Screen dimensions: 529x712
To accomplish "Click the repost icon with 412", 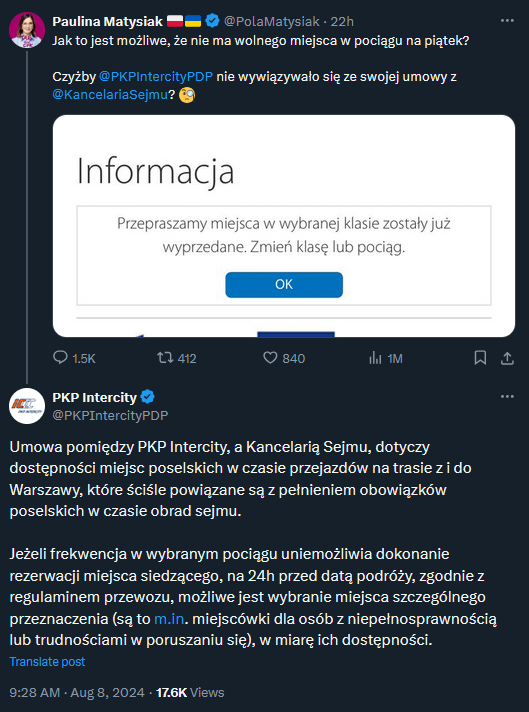I will point(165,358).
